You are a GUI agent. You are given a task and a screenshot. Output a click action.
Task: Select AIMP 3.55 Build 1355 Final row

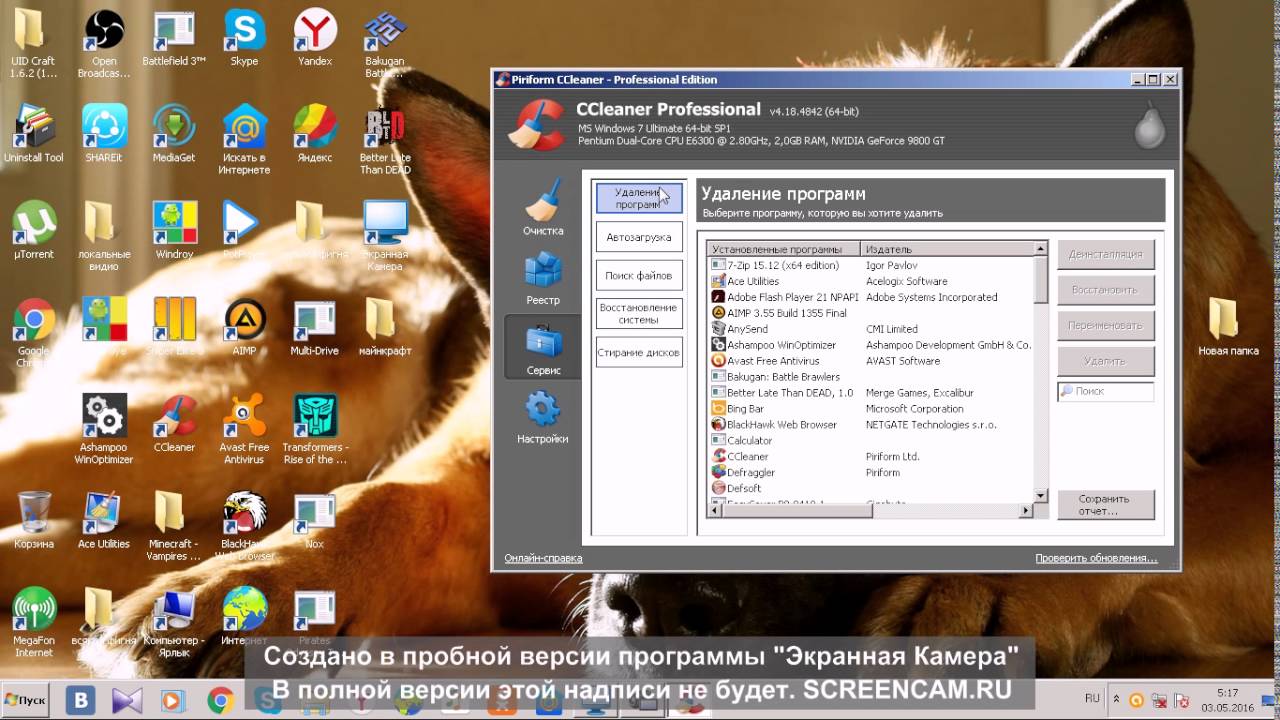pyautogui.click(x=870, y=313)
